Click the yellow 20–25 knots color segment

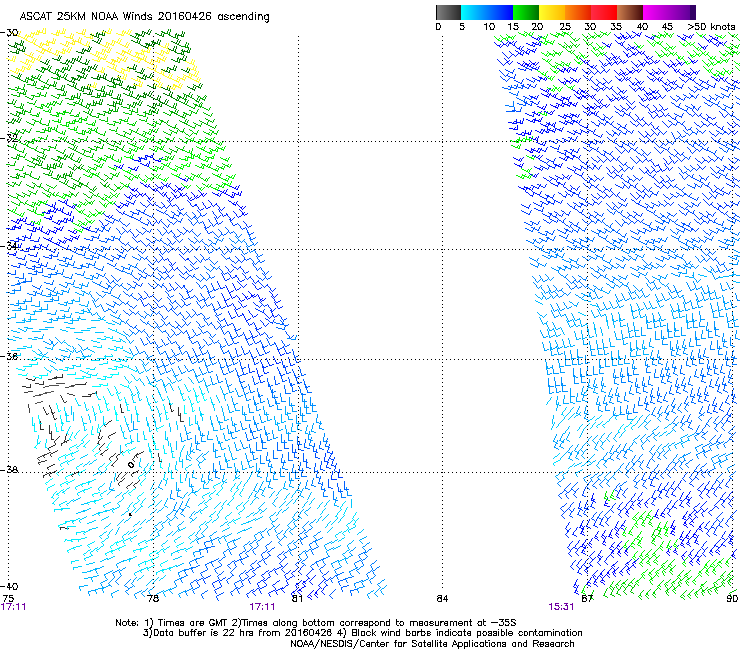[x=552, y=12]
